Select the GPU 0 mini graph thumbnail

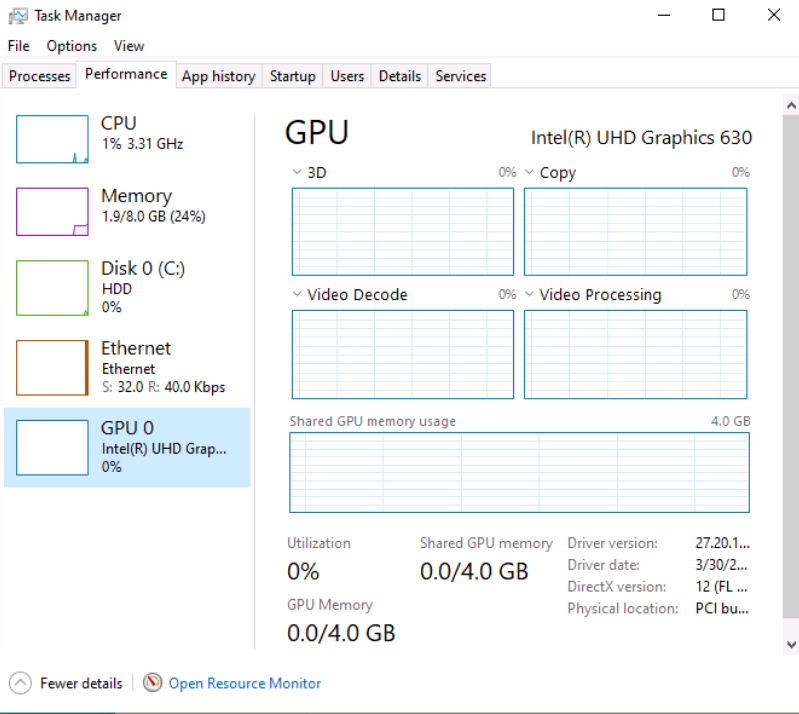(52, 447)
